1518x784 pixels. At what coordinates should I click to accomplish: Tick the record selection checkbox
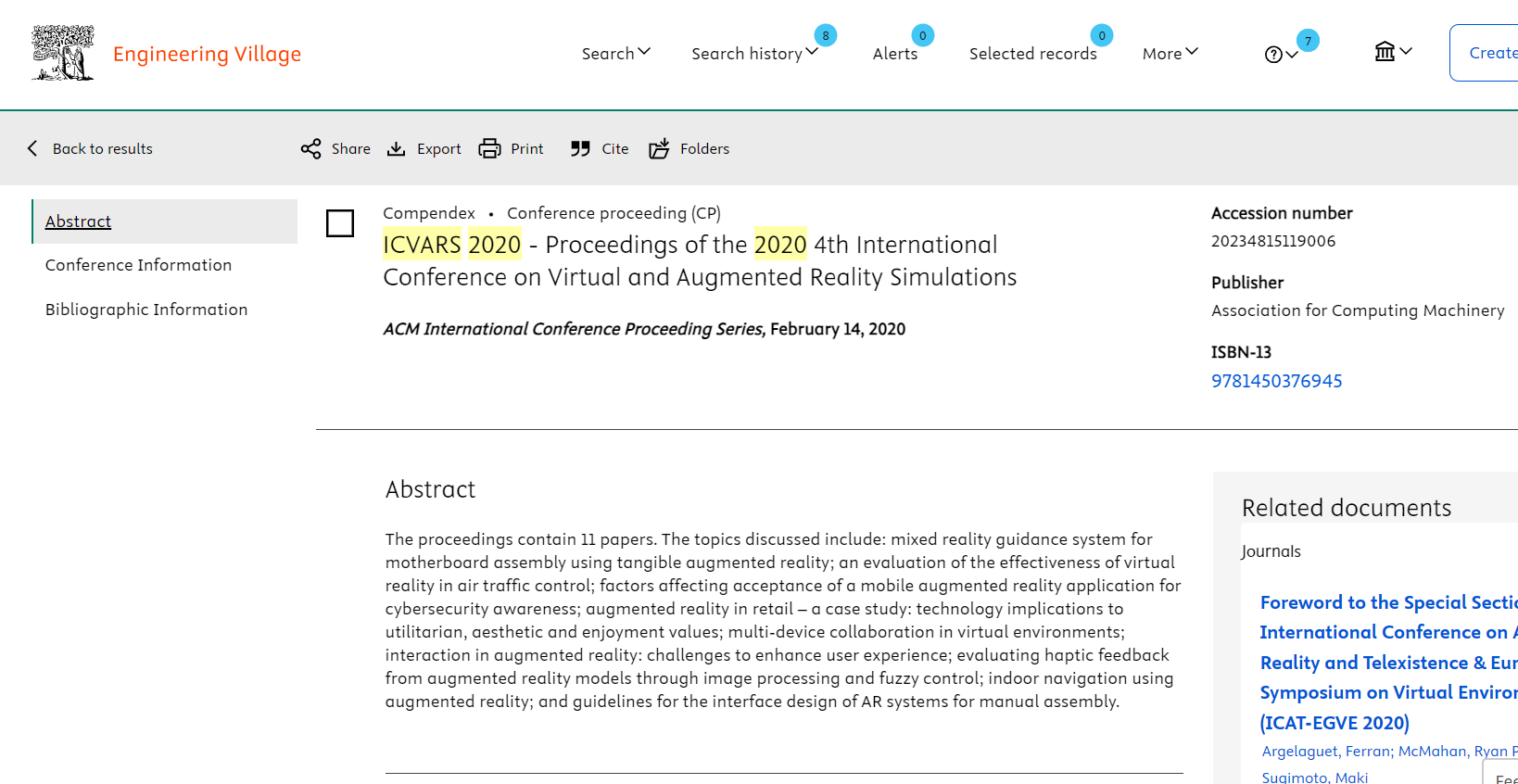(x=340, y=223)
